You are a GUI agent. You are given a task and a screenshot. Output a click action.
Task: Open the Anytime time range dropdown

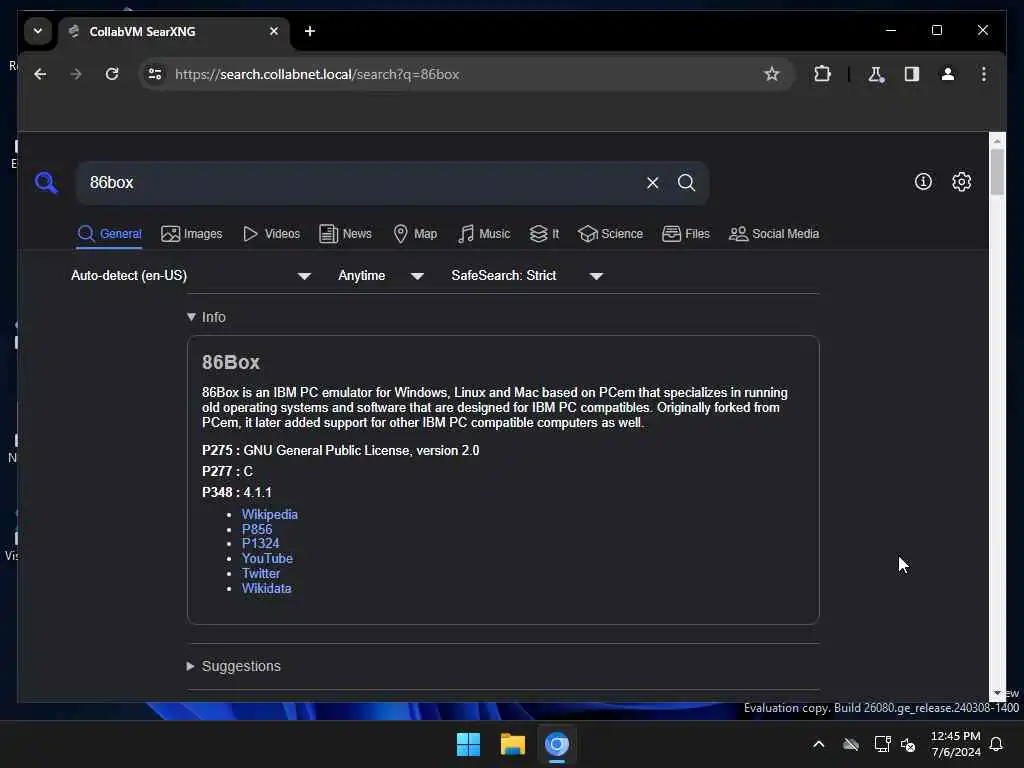[x=381, y=276]
